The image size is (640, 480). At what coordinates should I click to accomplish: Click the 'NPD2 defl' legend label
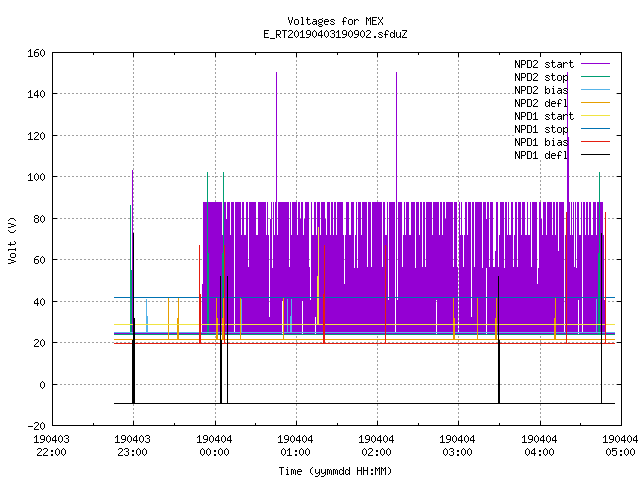point(541,103)
